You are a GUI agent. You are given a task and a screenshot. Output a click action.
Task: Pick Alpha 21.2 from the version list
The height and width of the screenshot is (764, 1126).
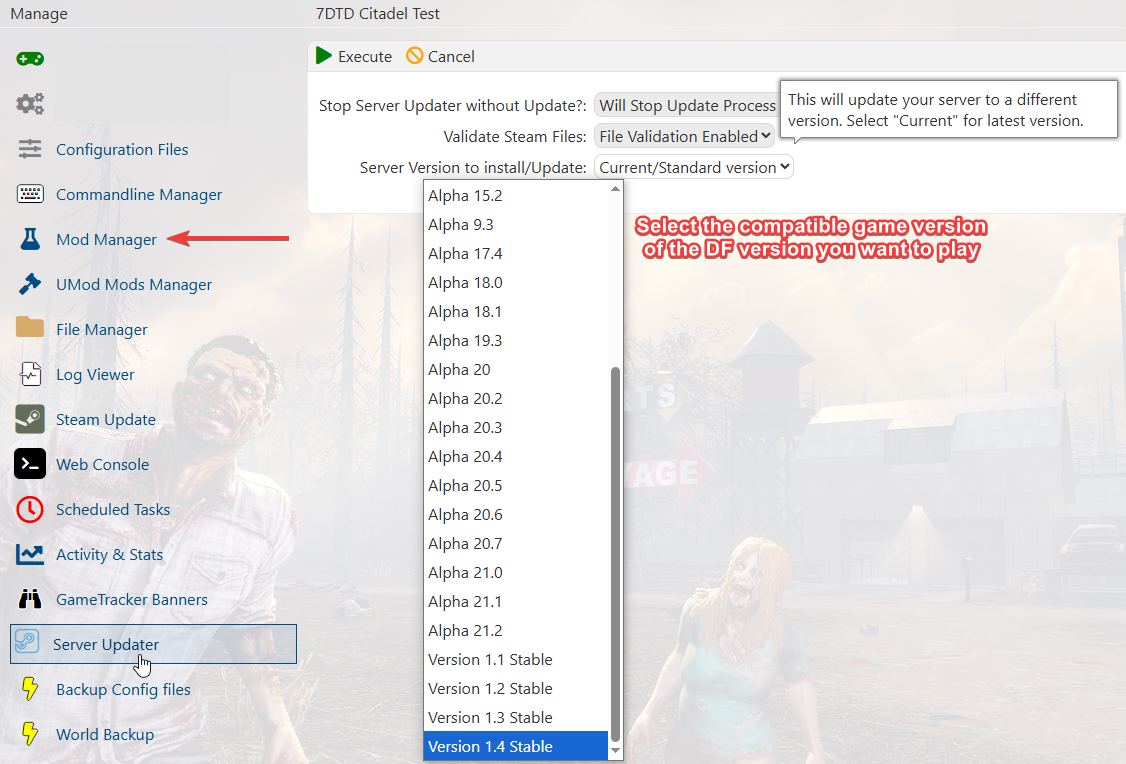pos(516,630)
